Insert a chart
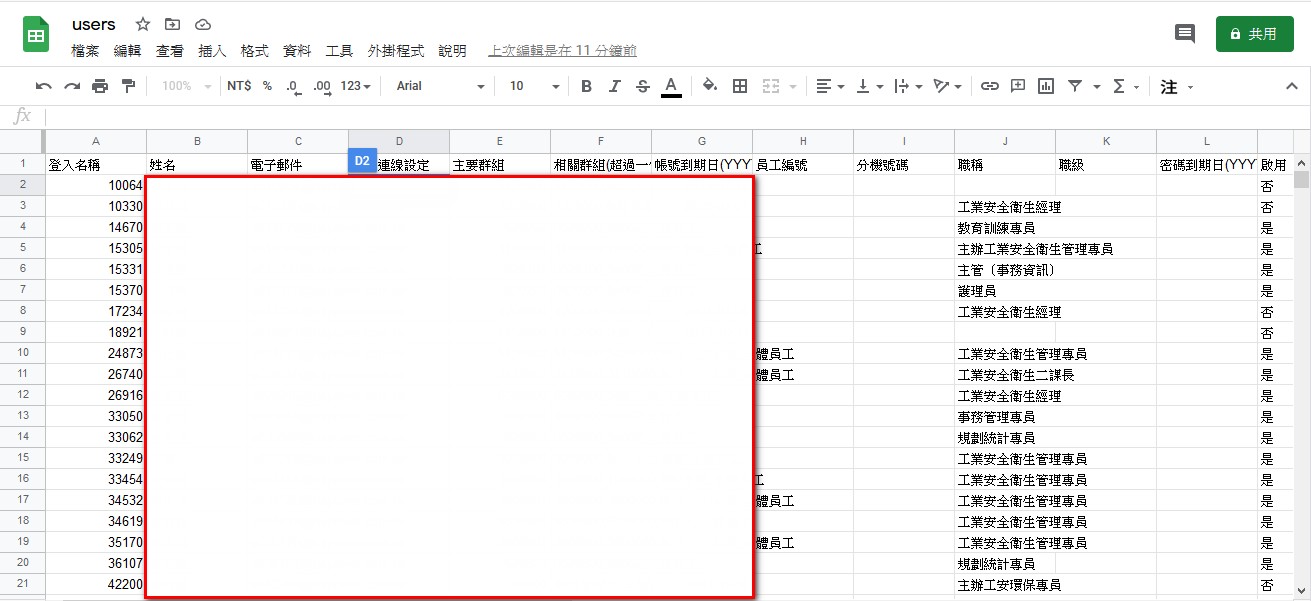This screenshot has width=1311, height=601. 1046,86
